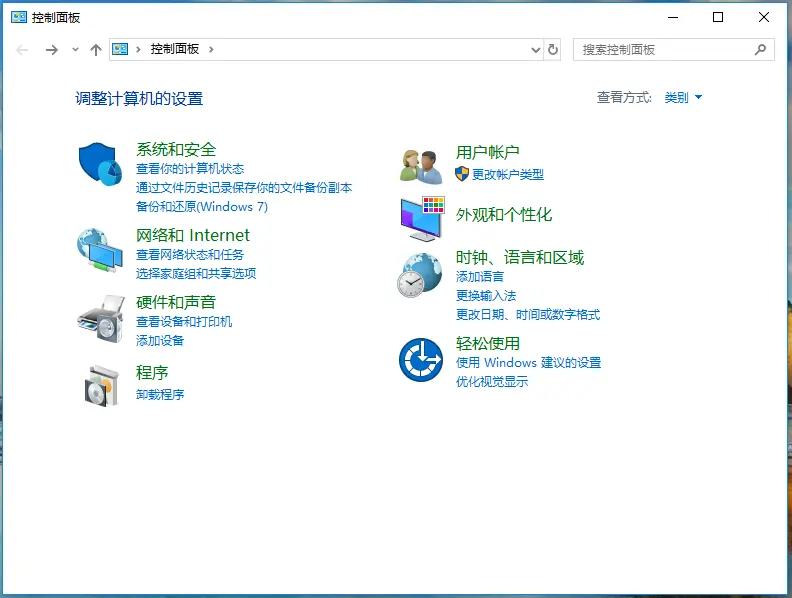792x598 pixels.
Task: Open the 硬件和声音 heading
Action: [x=176, y=303]
